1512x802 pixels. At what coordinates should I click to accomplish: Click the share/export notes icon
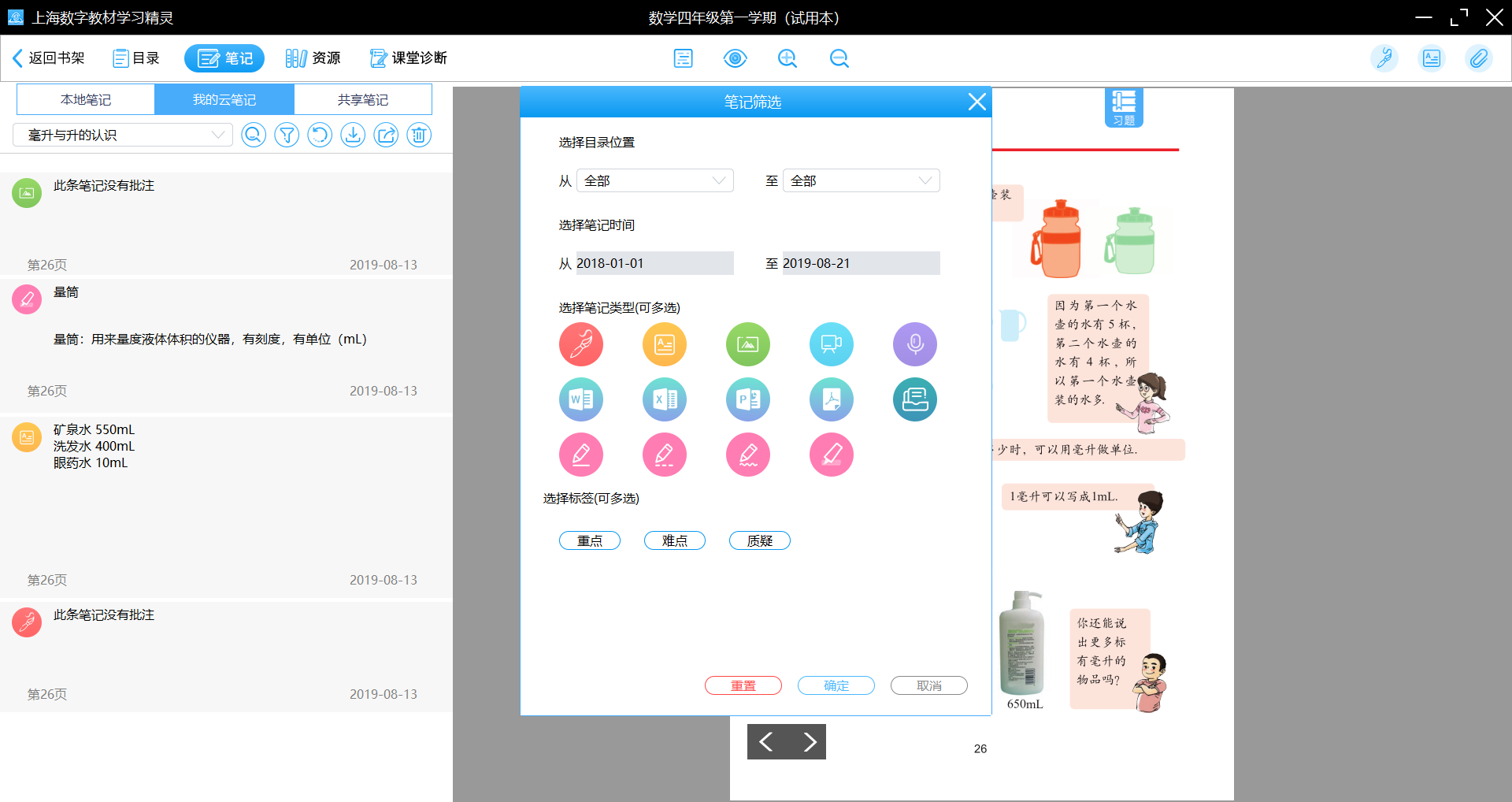tap(386, 136)
